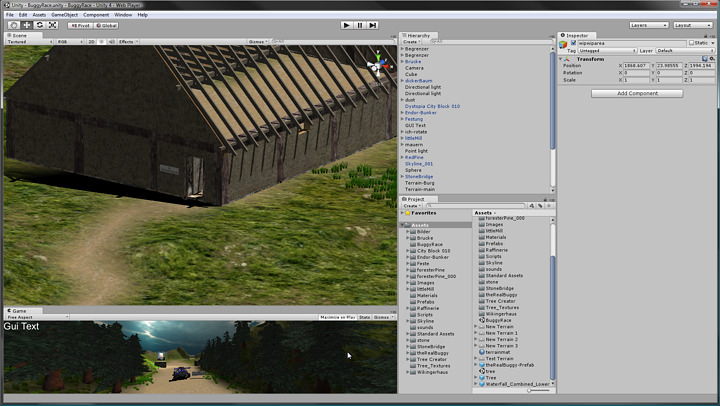This screenshot has width=720, height=406.
Task: Open the Component menu
Action: [x=96, y=15]
